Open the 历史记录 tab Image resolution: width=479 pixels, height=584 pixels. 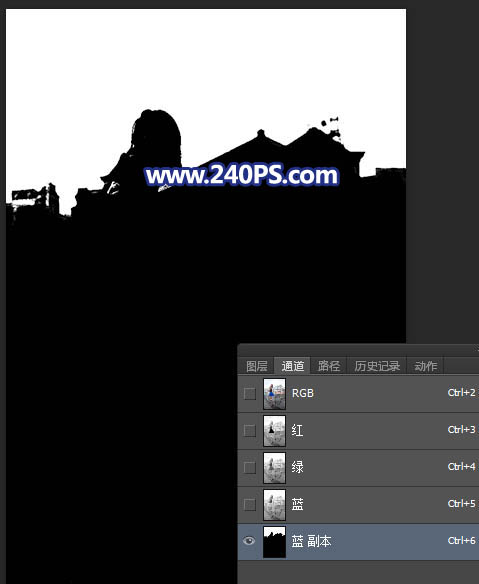coord(377,366)
